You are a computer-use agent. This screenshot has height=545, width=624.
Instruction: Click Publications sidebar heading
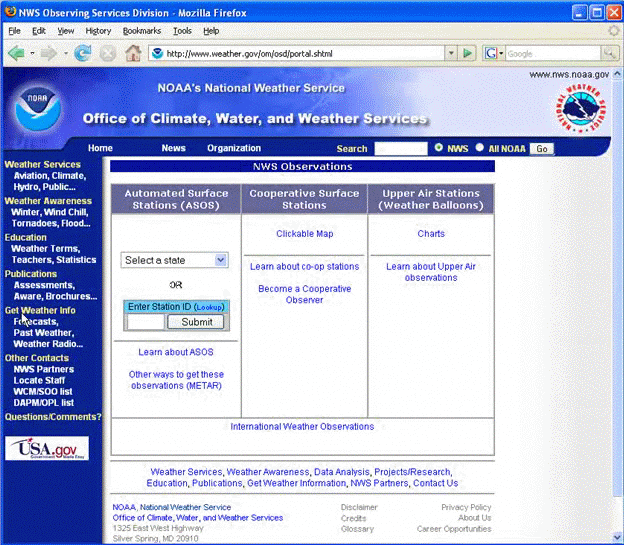(x=31, y=274)
